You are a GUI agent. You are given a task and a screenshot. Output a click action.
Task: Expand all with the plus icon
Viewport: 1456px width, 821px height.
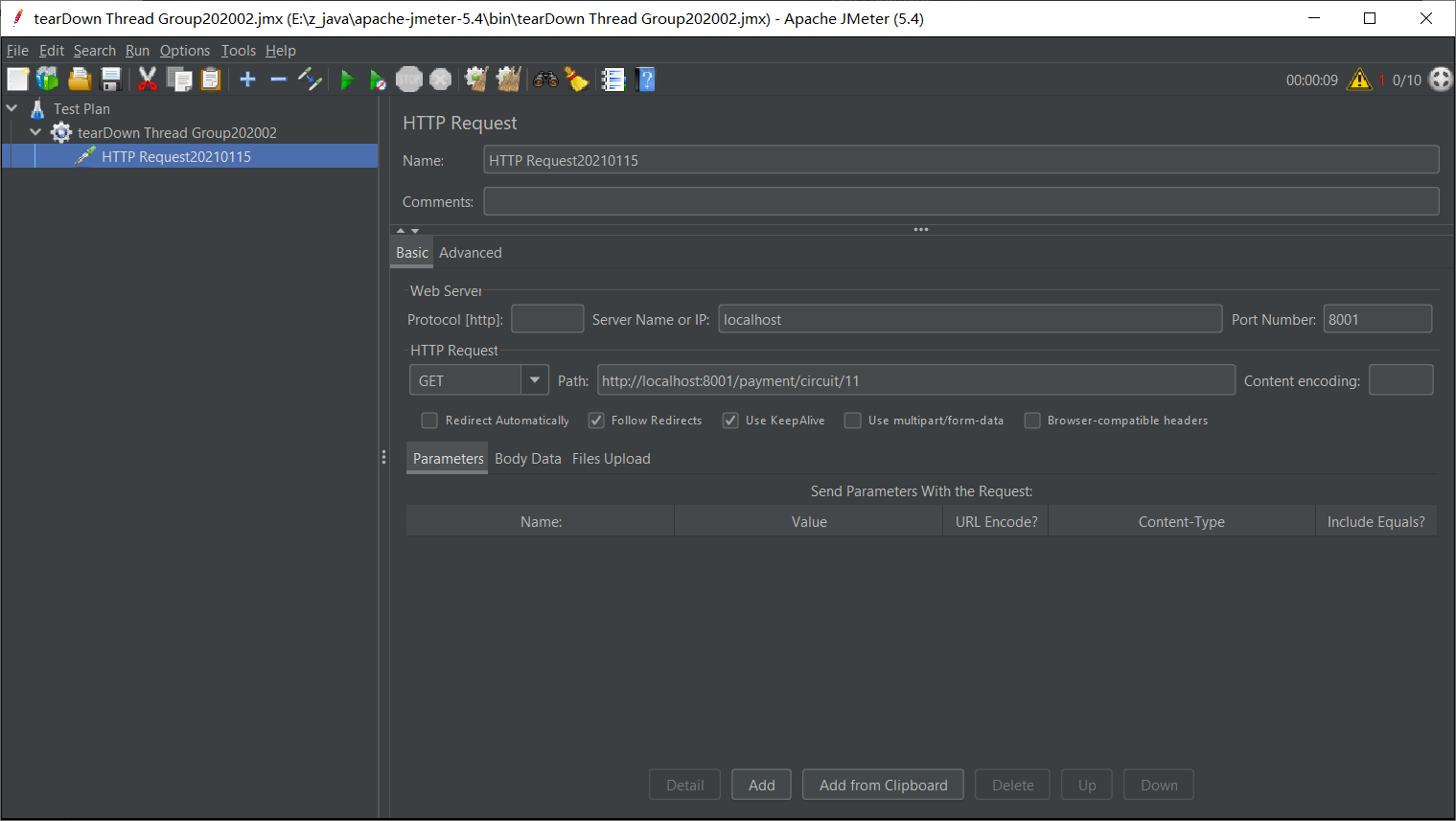point(247,80)
